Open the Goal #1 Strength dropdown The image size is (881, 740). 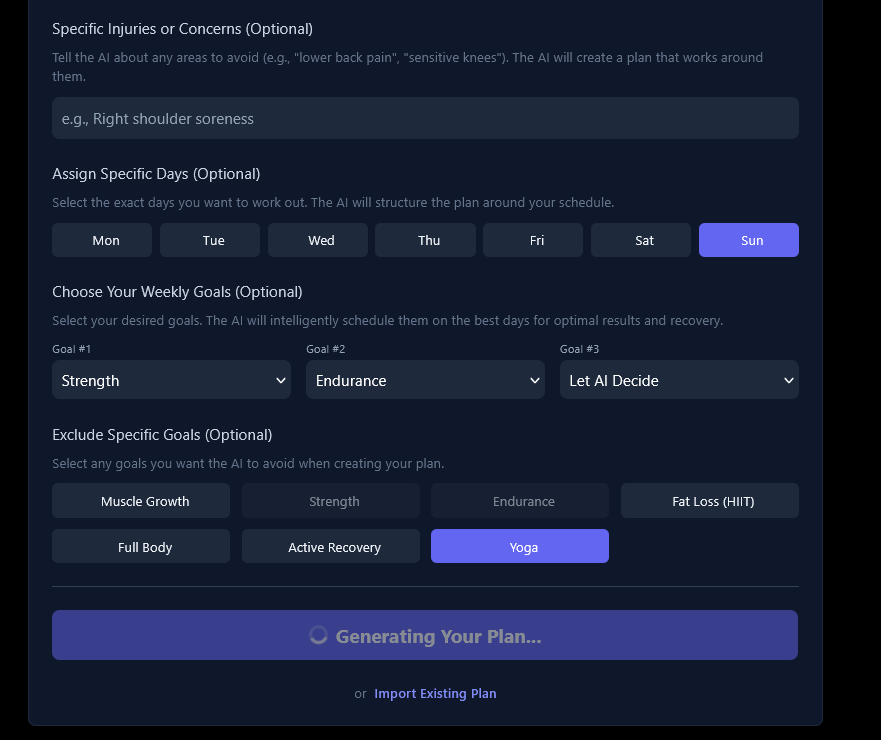coord(171,380)
